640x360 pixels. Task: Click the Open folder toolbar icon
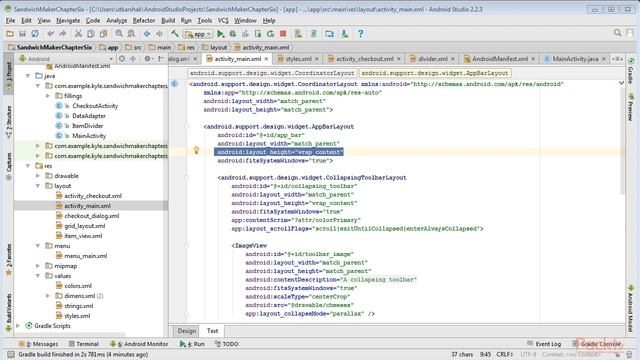coord(10,34)
